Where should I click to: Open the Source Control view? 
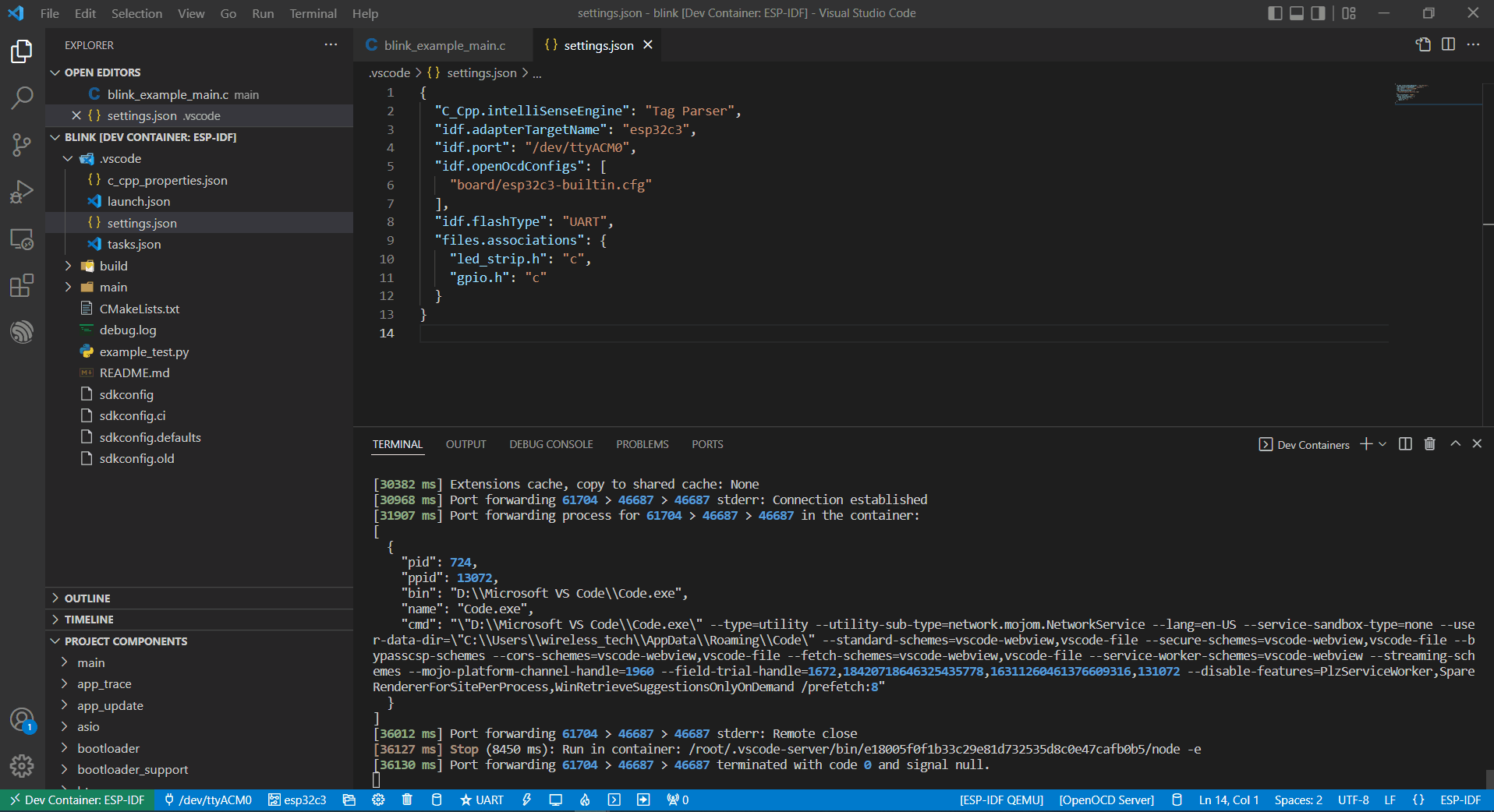pyautogui.click(x=22, y=145)
